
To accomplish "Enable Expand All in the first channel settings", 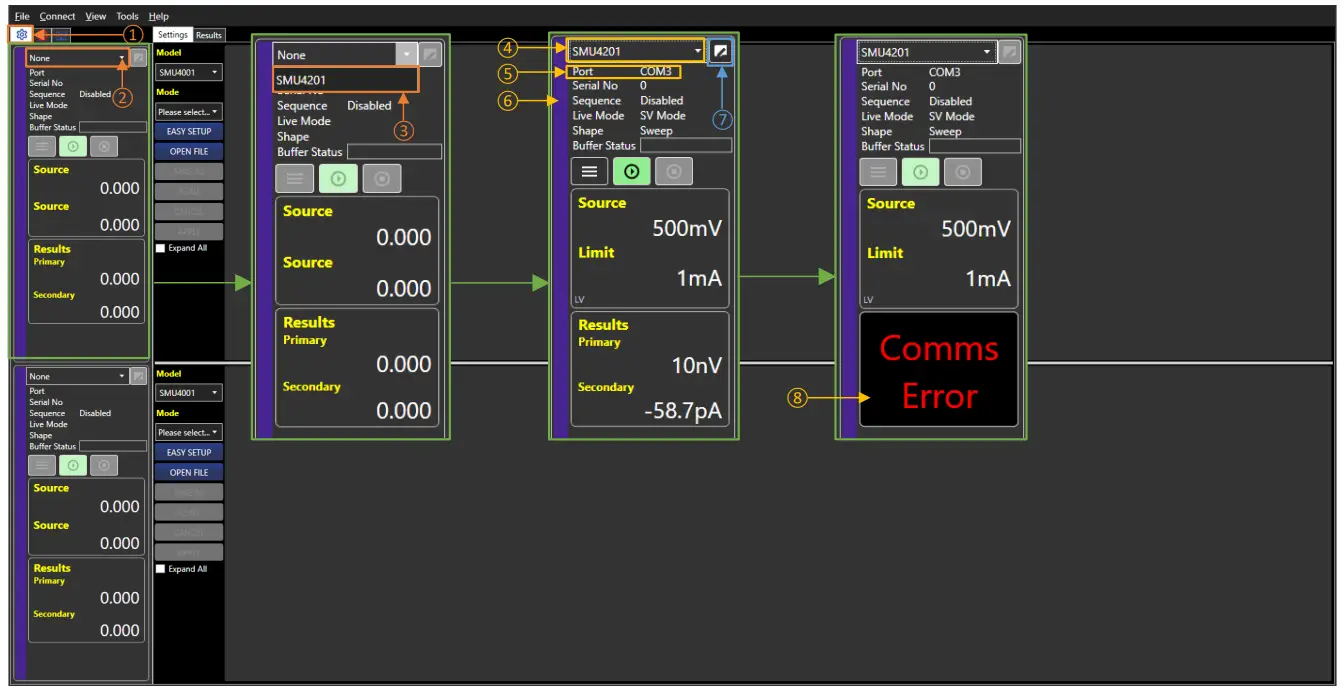I will point(161,248).
